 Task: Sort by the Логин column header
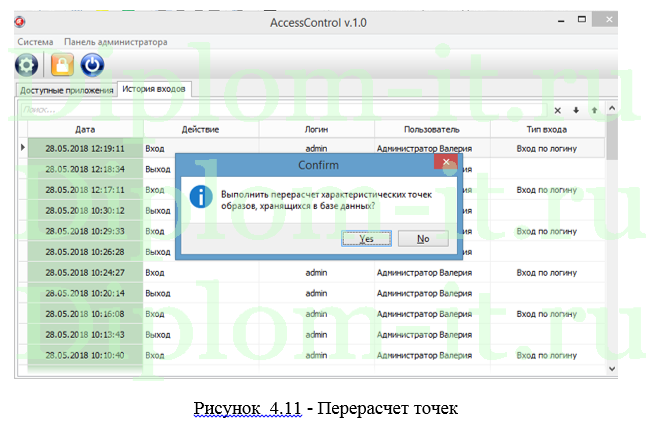[316, 129]
